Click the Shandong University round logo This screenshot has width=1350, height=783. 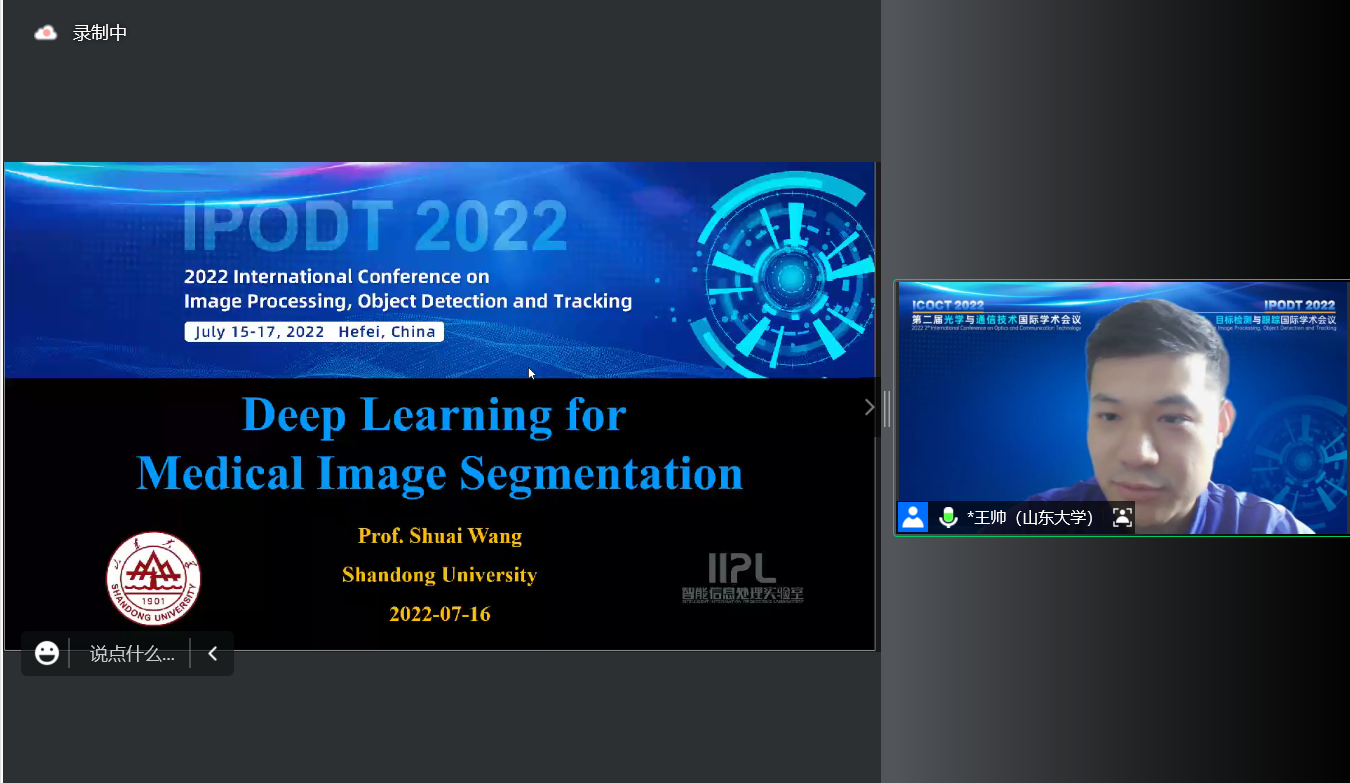click(x=153, y=578)
